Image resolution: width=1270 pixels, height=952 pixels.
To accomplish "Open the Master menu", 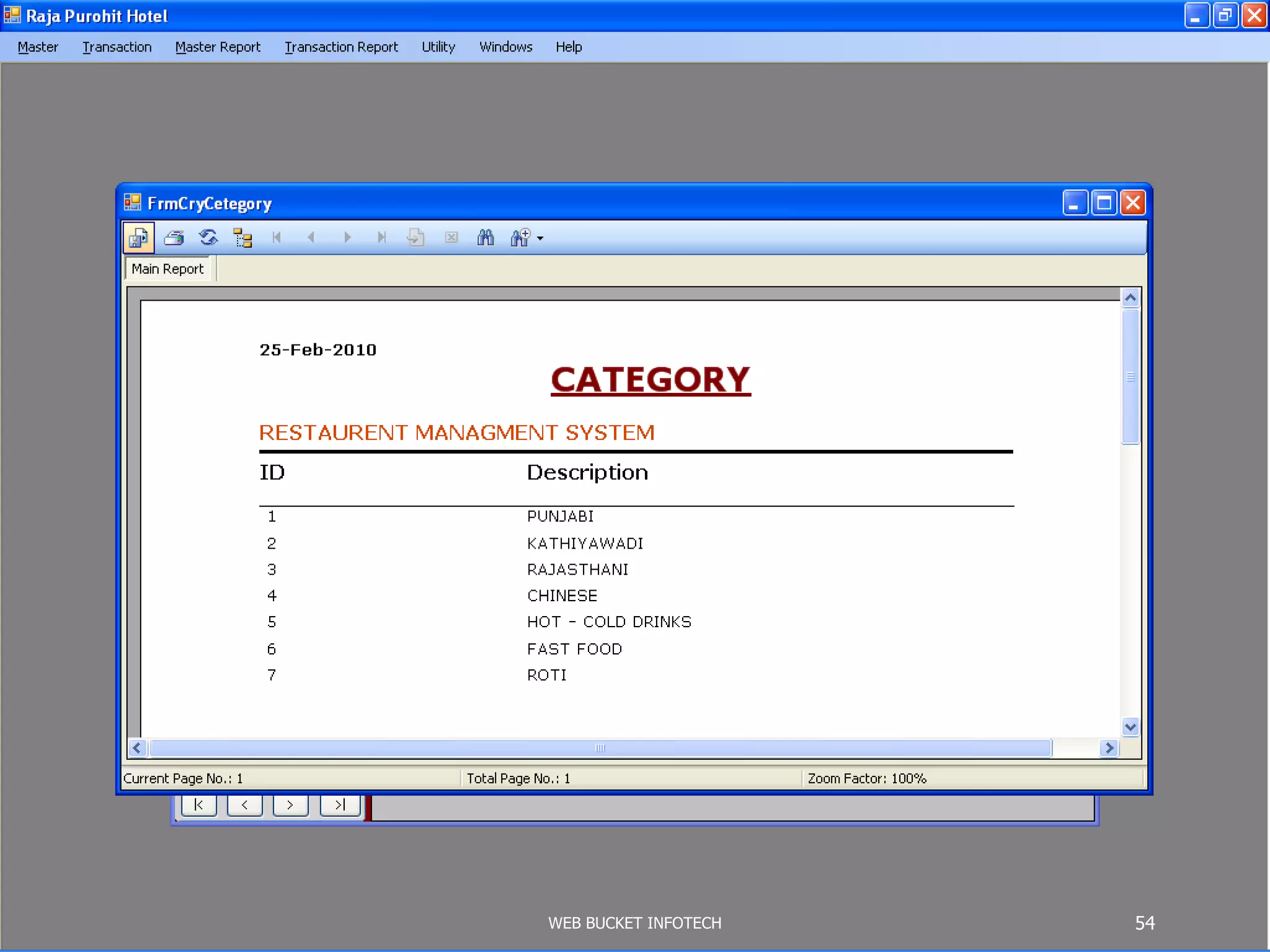I will 38,47.
